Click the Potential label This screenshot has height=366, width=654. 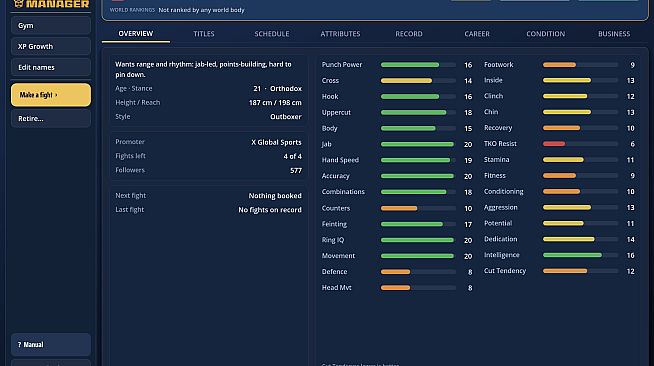[x=498, y=223]
